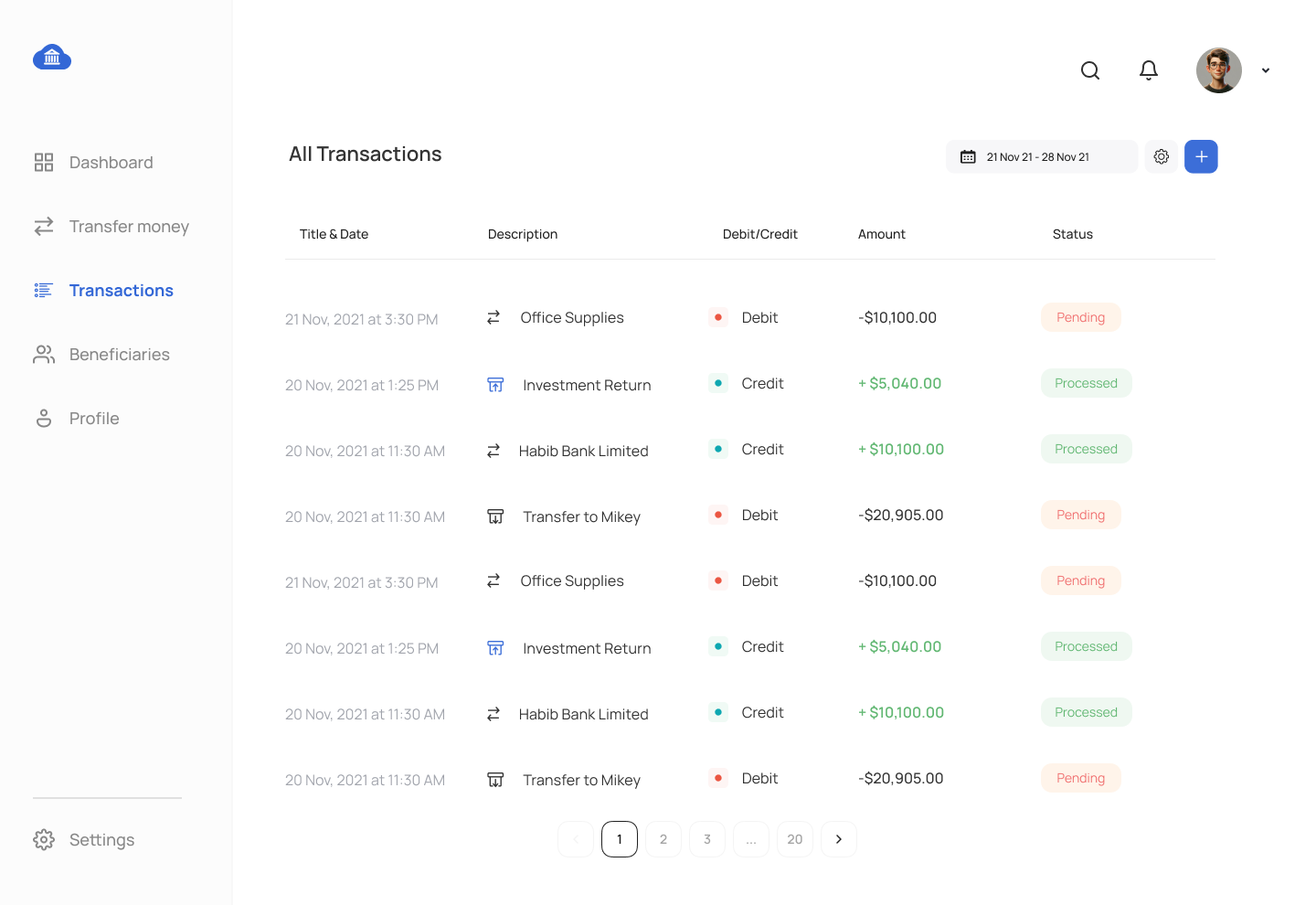Click the Beneficiaries people icon
This screenshot has width=1316, height=905.
tap(44, 355)
